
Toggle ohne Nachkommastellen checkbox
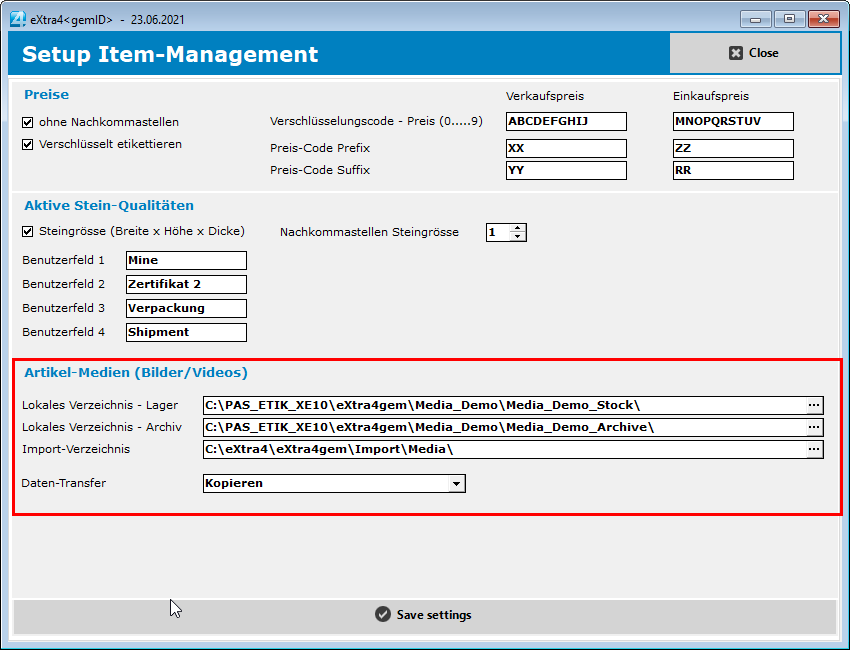pyautogui.click(x=28, y=122)
